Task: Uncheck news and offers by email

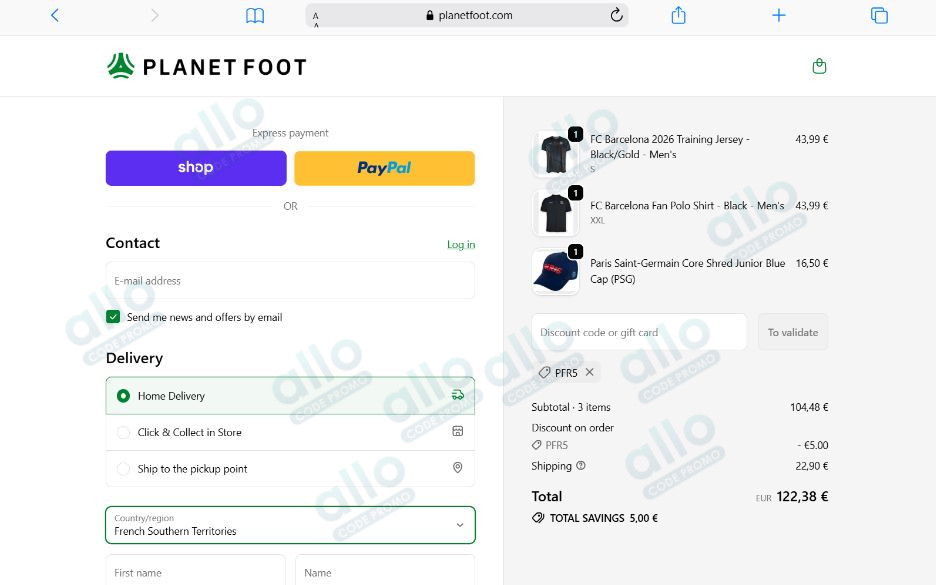Action: click(113, 316)
